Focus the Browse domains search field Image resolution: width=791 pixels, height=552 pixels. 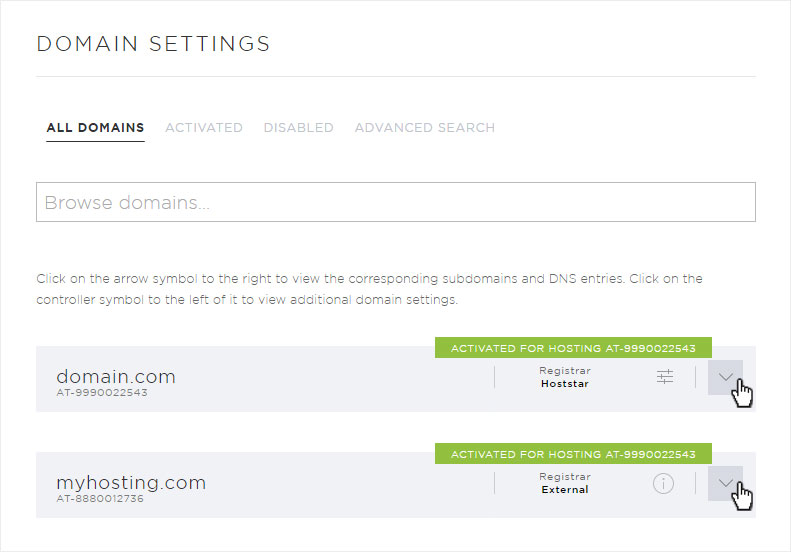tap(396, 202)
